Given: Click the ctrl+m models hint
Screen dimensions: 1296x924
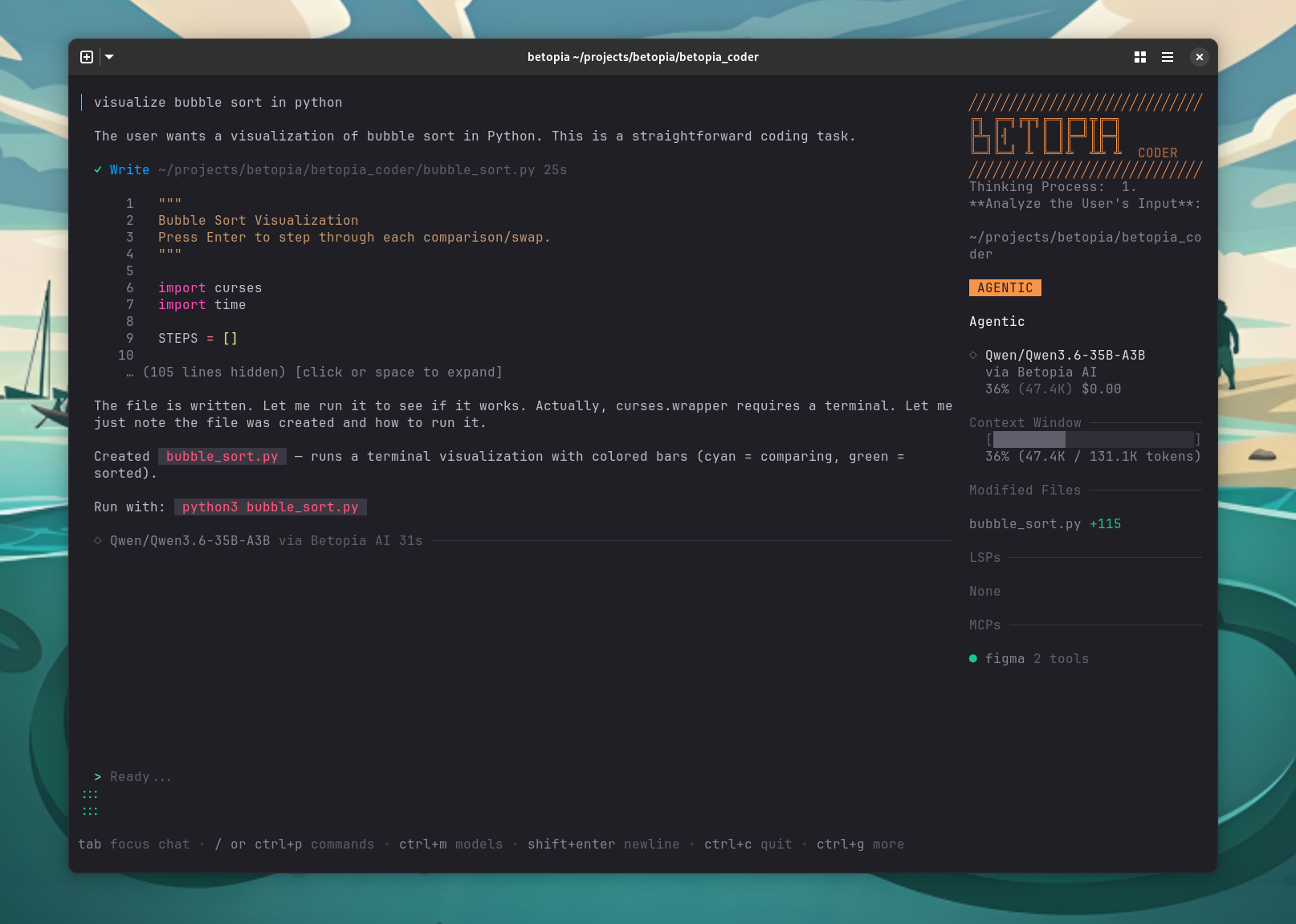Looking at the screenshot, I should tap(451, 845).
